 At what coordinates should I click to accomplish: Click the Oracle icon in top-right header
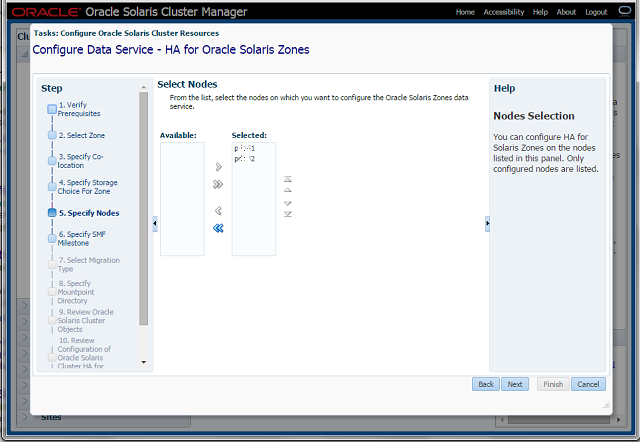[625, 11]
